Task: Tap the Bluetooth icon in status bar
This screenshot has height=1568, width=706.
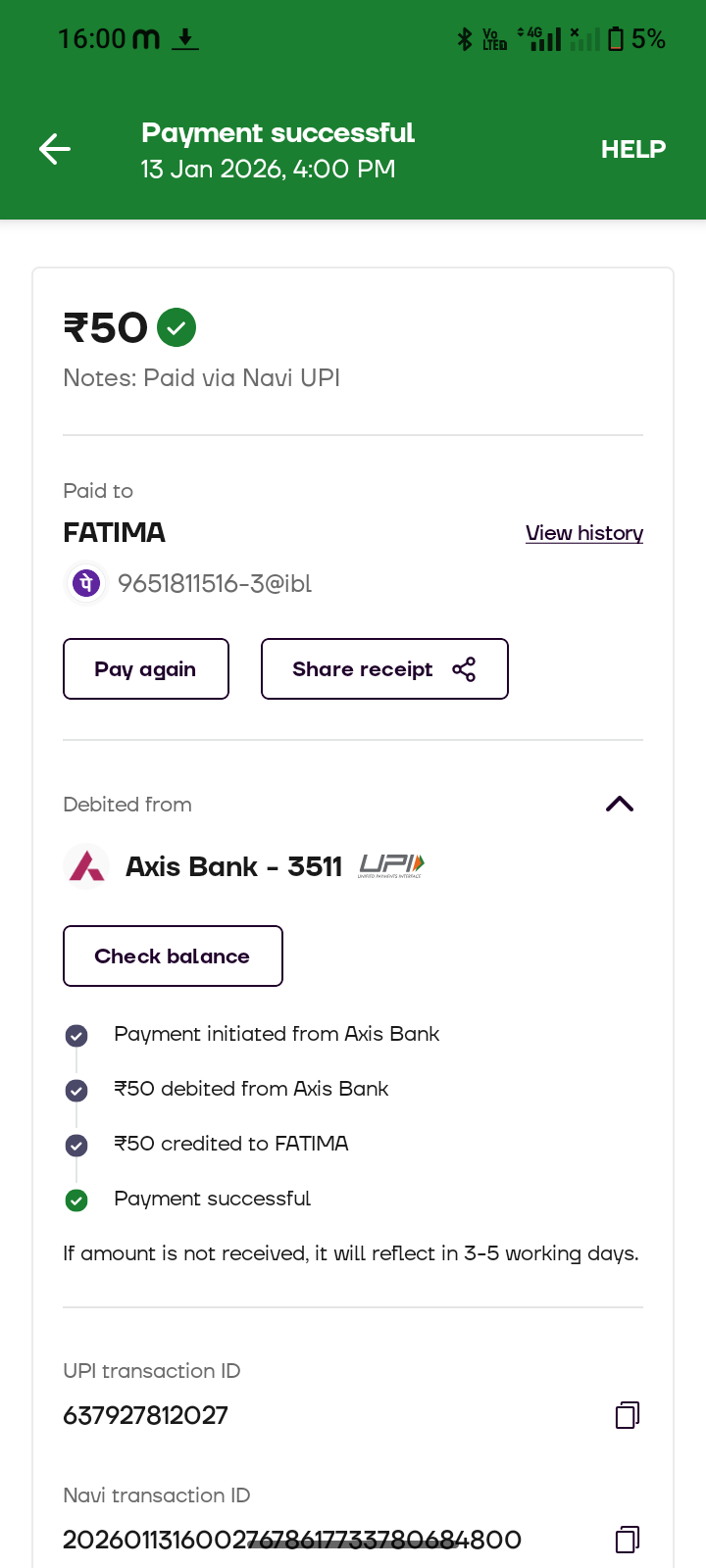Action: coord(465,39)
